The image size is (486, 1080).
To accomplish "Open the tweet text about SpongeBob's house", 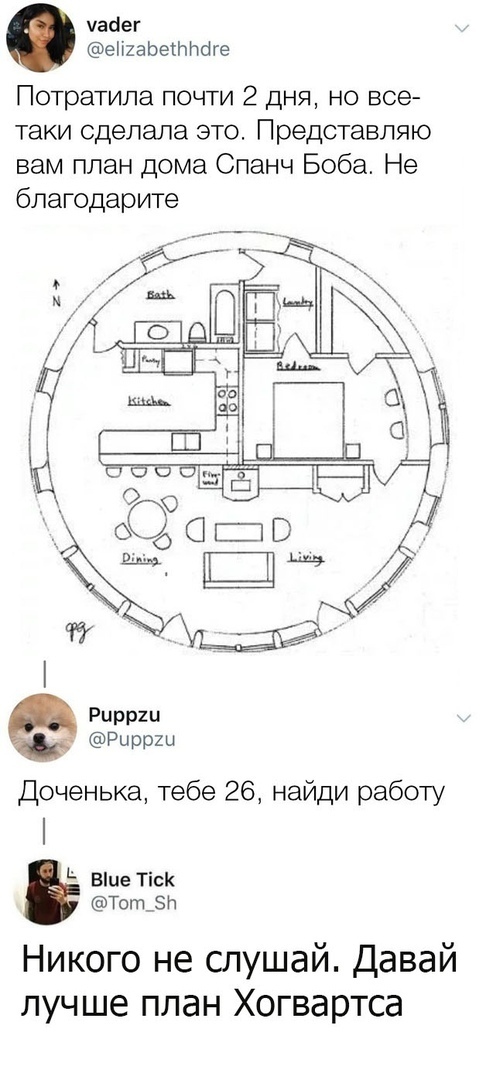I will [223, 147].
